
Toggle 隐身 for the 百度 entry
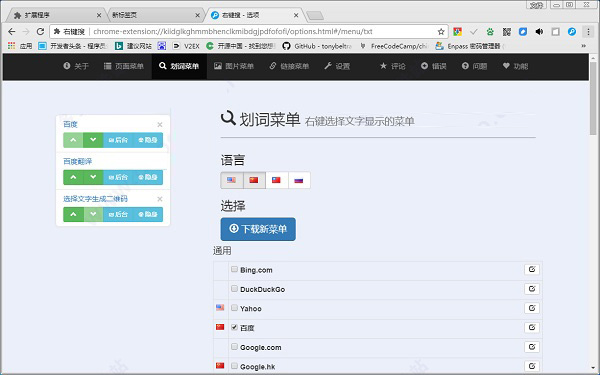148,140
